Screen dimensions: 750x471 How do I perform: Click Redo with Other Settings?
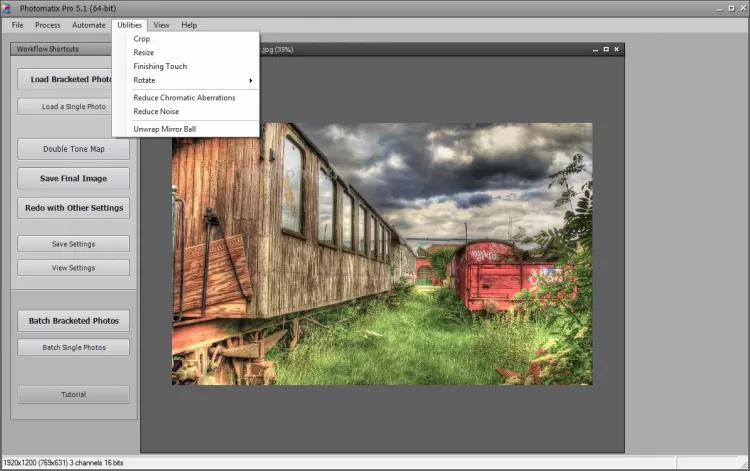(x=73, y=208)
